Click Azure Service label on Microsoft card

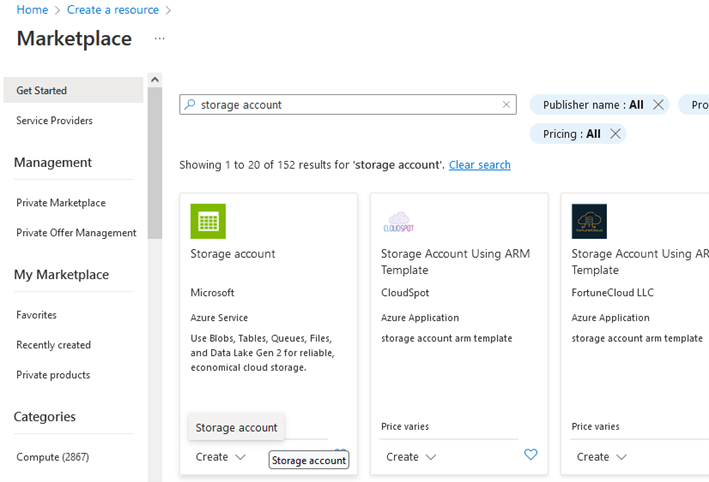[x=219, y=317]
